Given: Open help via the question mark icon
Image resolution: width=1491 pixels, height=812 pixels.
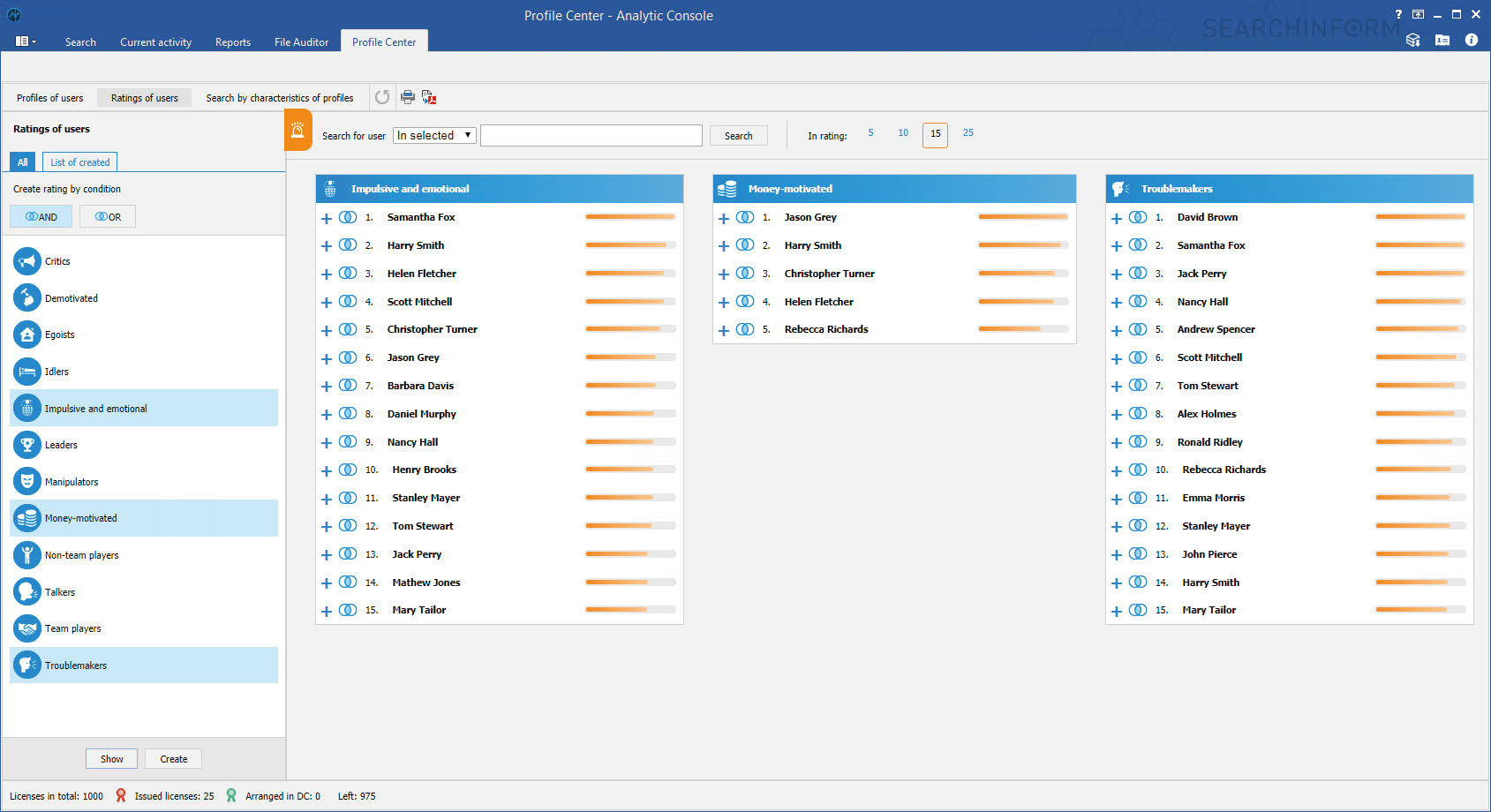Looking at the screenshot, I should (1397, 14).
